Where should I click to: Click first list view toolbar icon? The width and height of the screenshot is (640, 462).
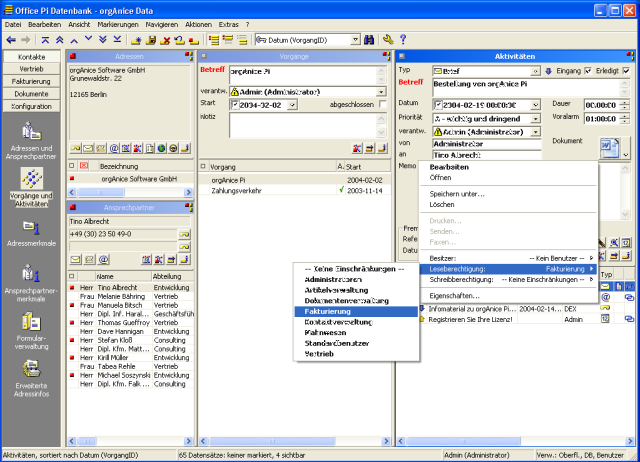213,40
